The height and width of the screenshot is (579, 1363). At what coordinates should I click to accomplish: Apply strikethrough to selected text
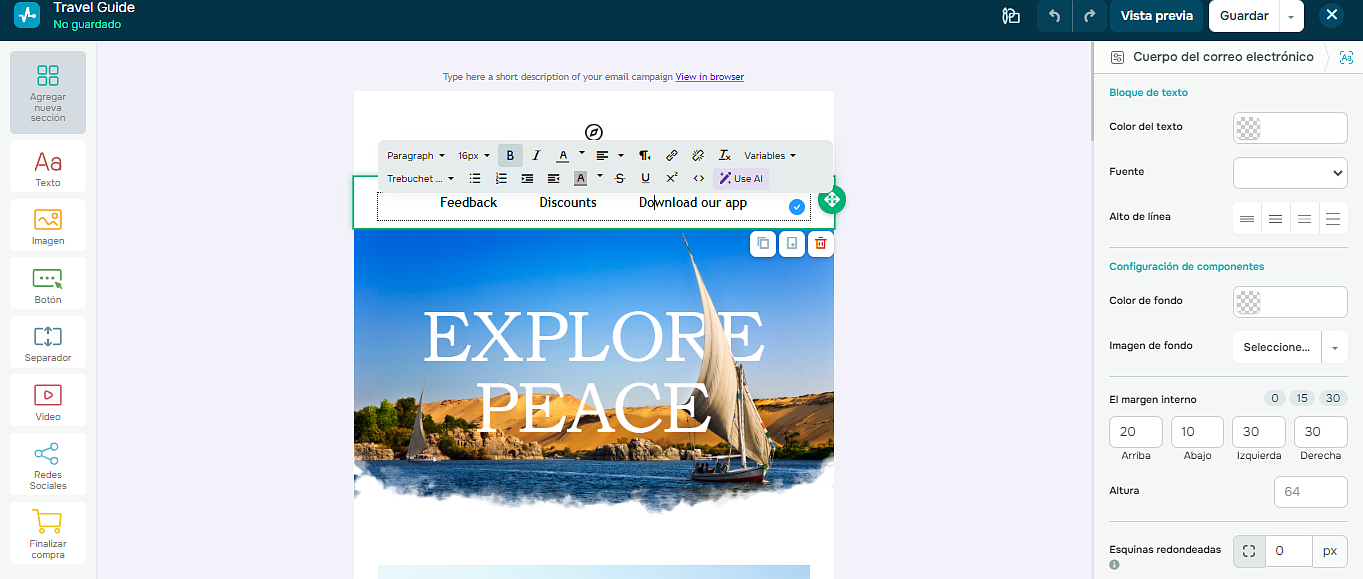[x=619, y=178]
